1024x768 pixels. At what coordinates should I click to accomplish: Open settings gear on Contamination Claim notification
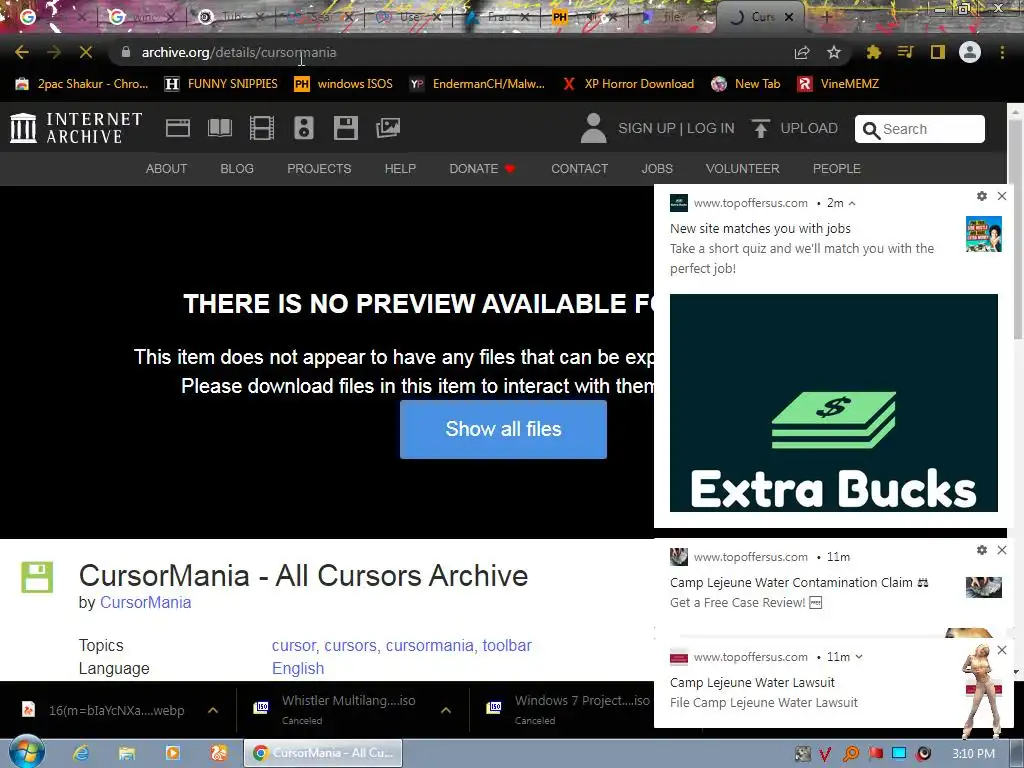pos(982,550)
